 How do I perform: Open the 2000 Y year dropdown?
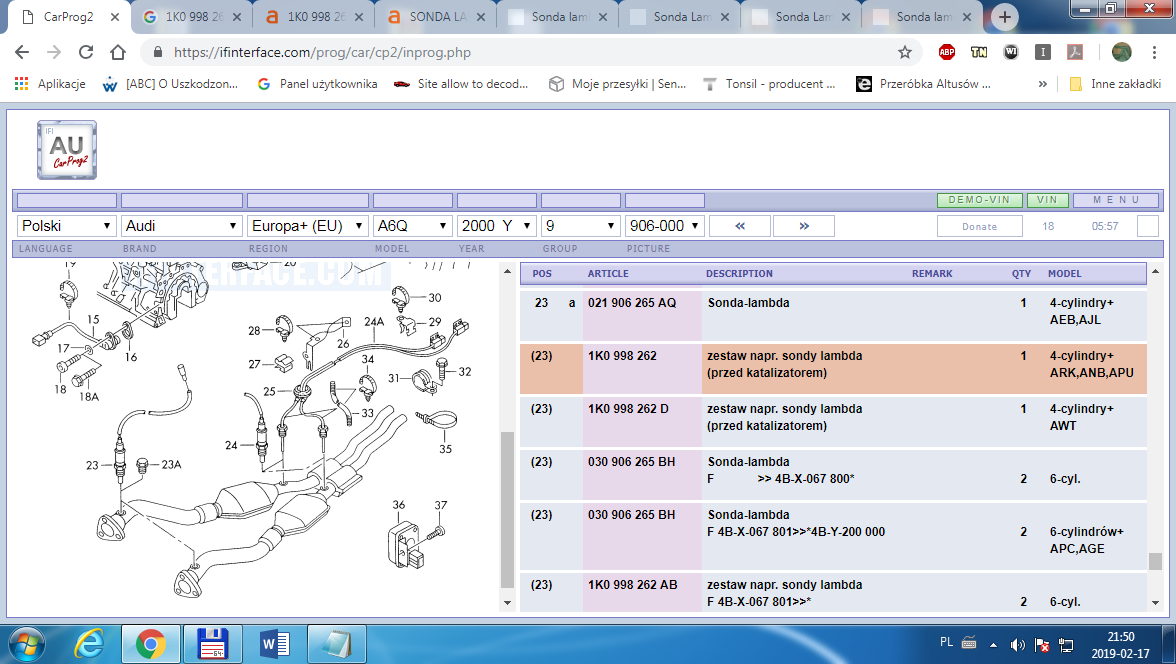click(x=496, y=226)
